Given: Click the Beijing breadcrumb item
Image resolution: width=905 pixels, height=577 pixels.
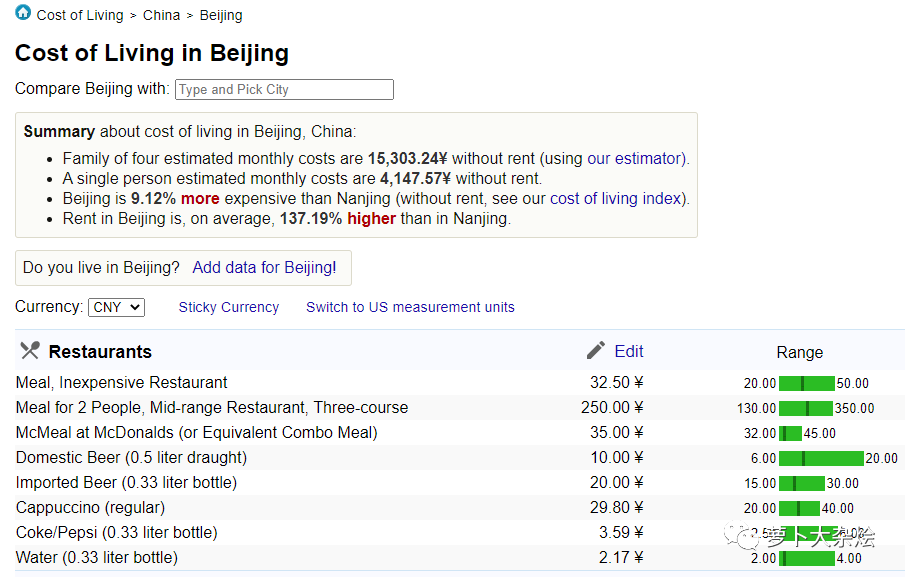Looking at the screenshot, I should (x=221, y=16).
